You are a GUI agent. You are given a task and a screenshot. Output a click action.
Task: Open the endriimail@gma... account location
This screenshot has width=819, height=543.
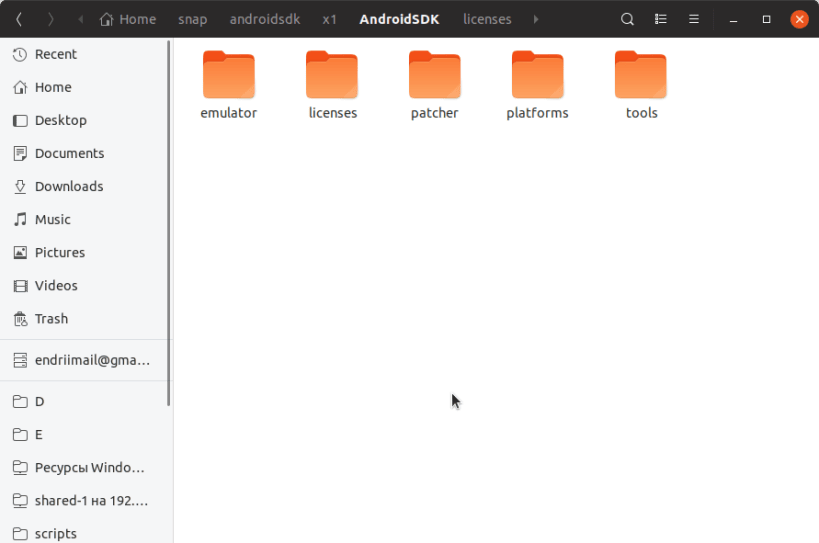tap(84, 360)
